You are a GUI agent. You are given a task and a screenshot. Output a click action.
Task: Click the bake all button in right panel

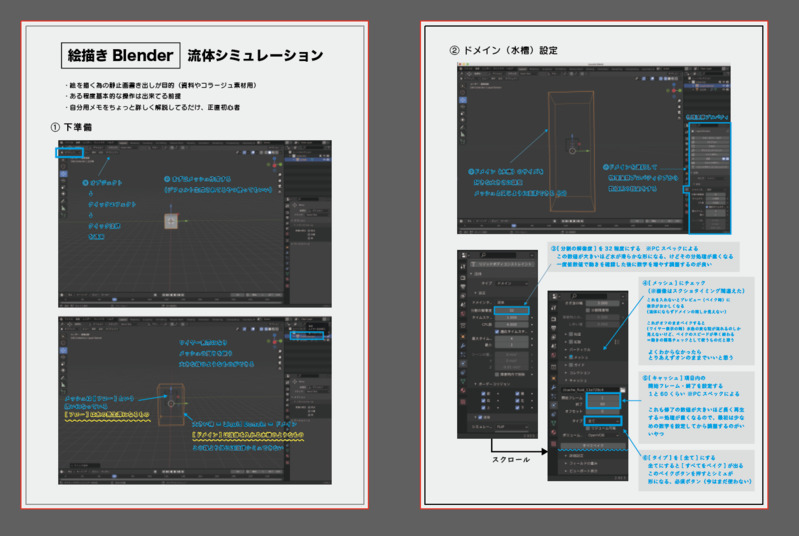pyautogui.click(x=594, y=446)
